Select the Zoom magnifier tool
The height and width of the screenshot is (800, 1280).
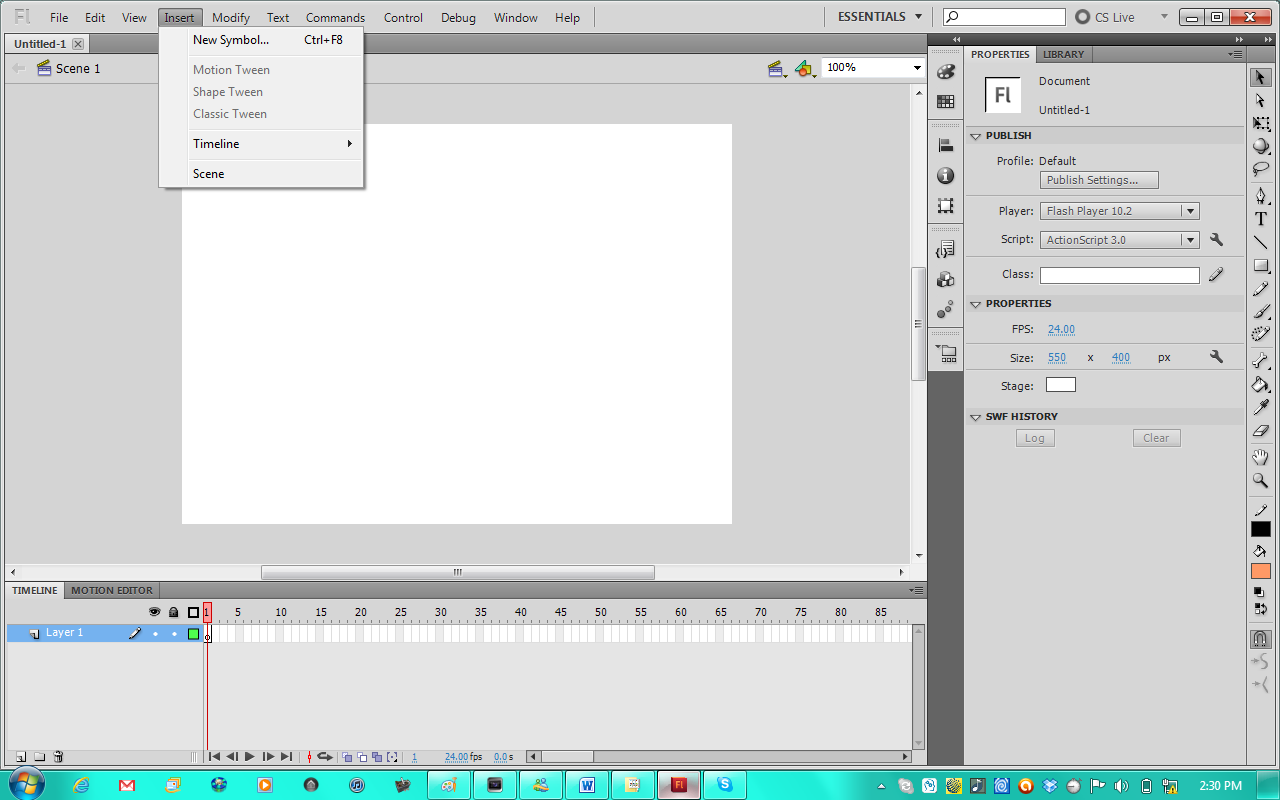coord(1261,480)
